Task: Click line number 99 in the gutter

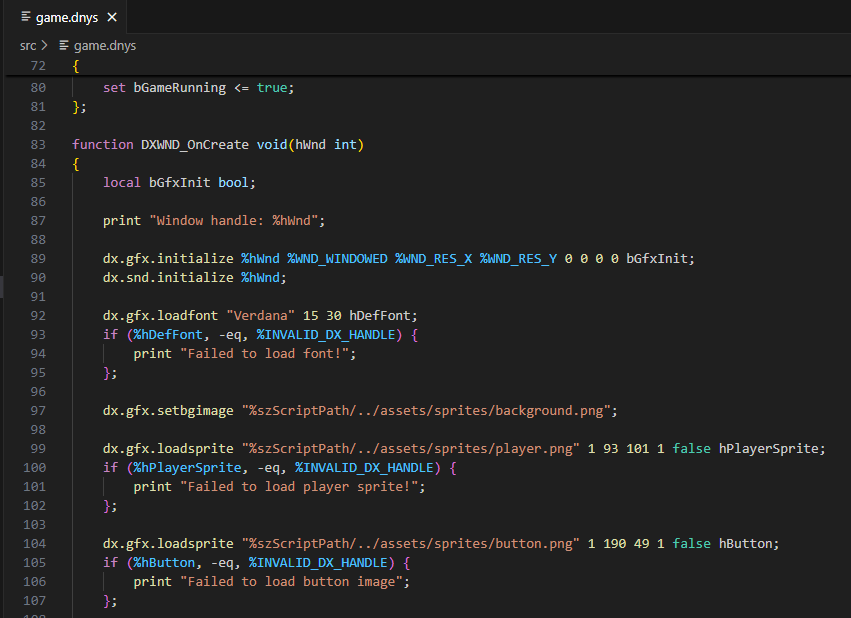Action: pos(39,449)
